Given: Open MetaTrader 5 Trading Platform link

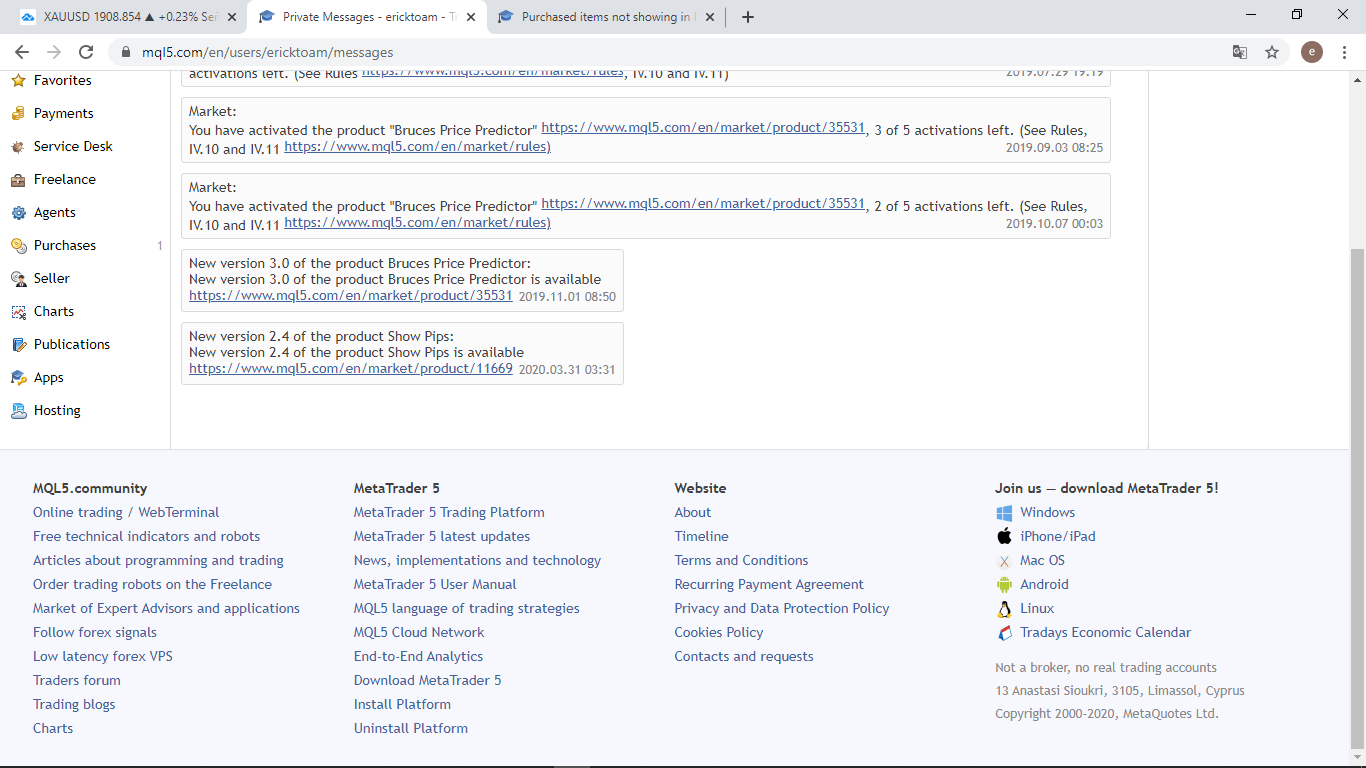Looking at the screenshot, I should 449,513.
